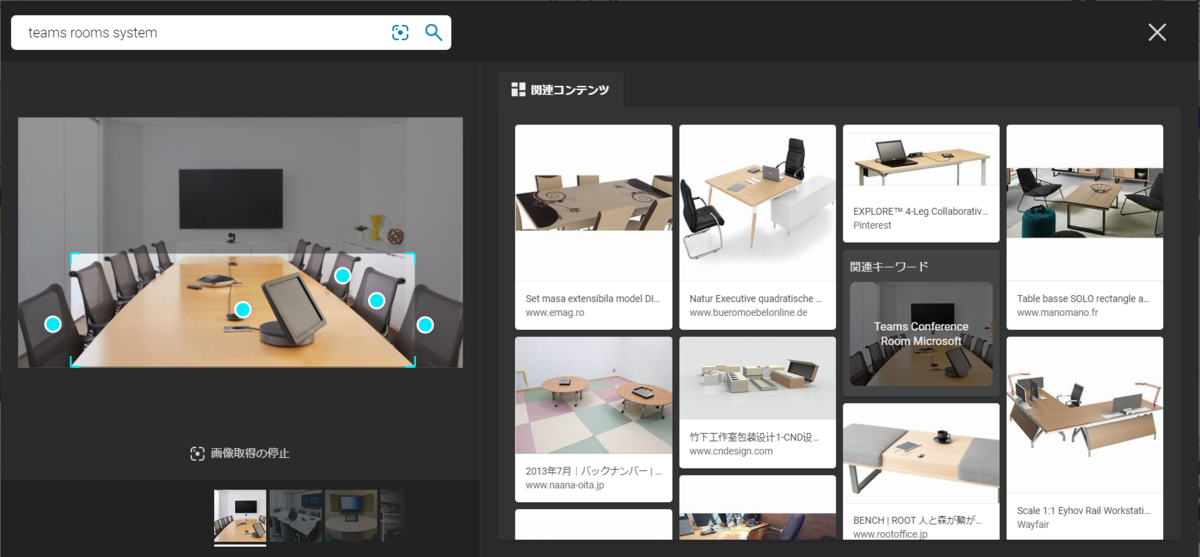Viewport: 1200px width, 557px height.
Task: Select first conference room thumbnail in filmstrip
Action: (240, 515)
